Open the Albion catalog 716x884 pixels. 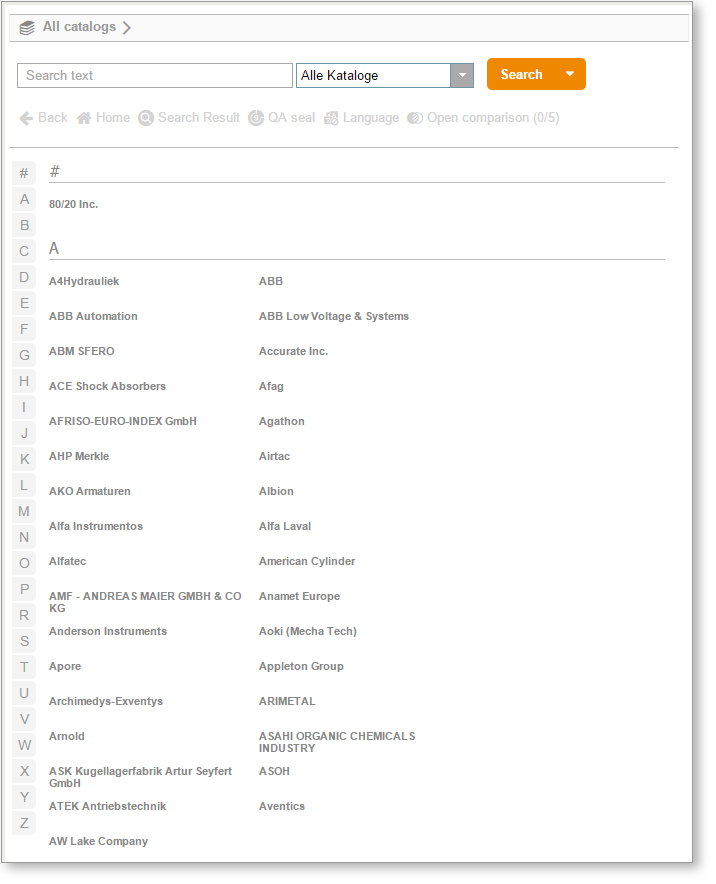tap(276, 491)
